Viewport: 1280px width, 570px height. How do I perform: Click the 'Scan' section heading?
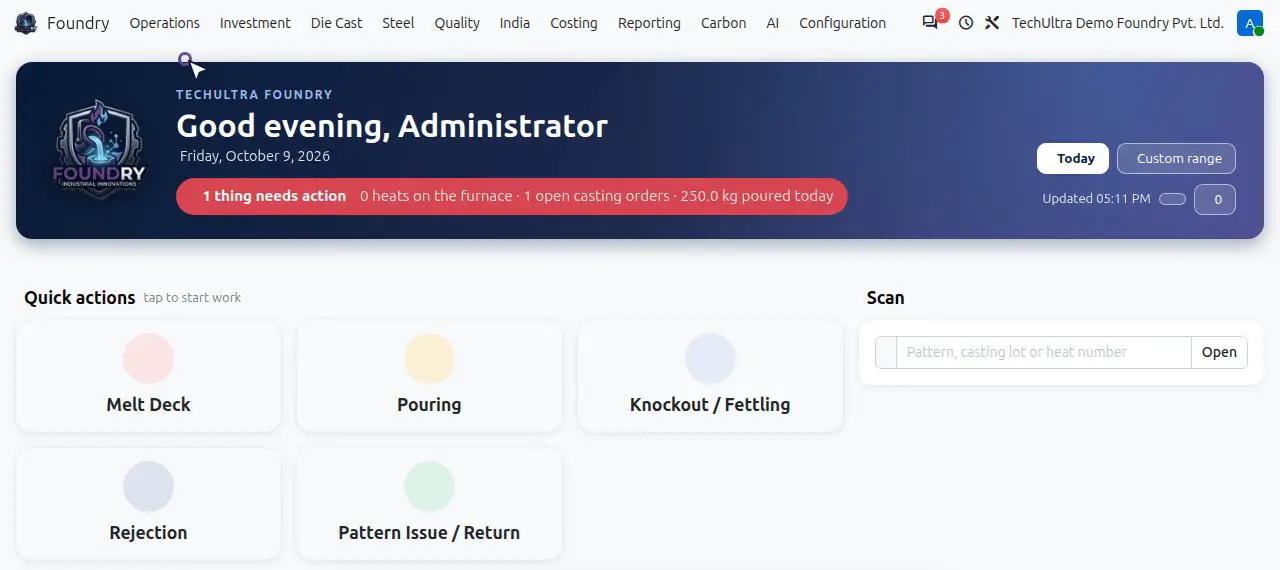(x=885, y=297)
